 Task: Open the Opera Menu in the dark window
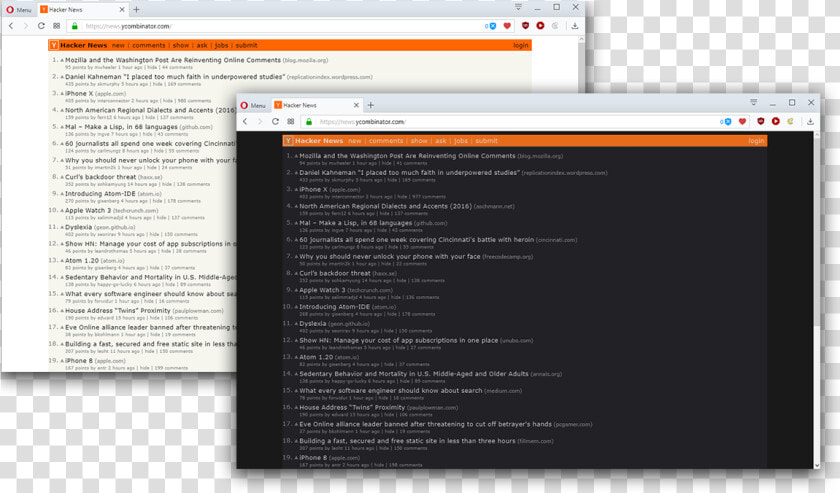coord(253,106)
